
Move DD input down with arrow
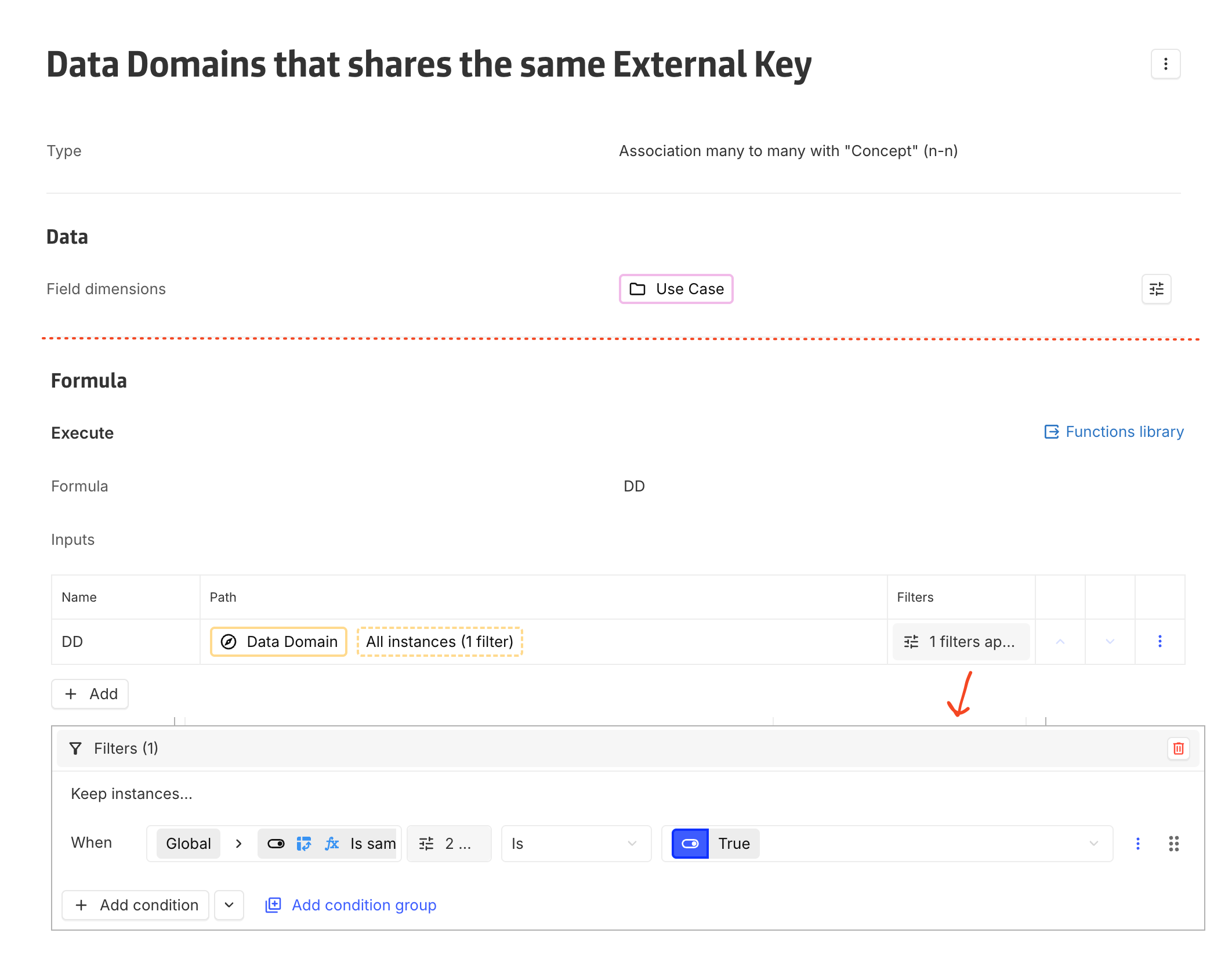click(1110, 641)
